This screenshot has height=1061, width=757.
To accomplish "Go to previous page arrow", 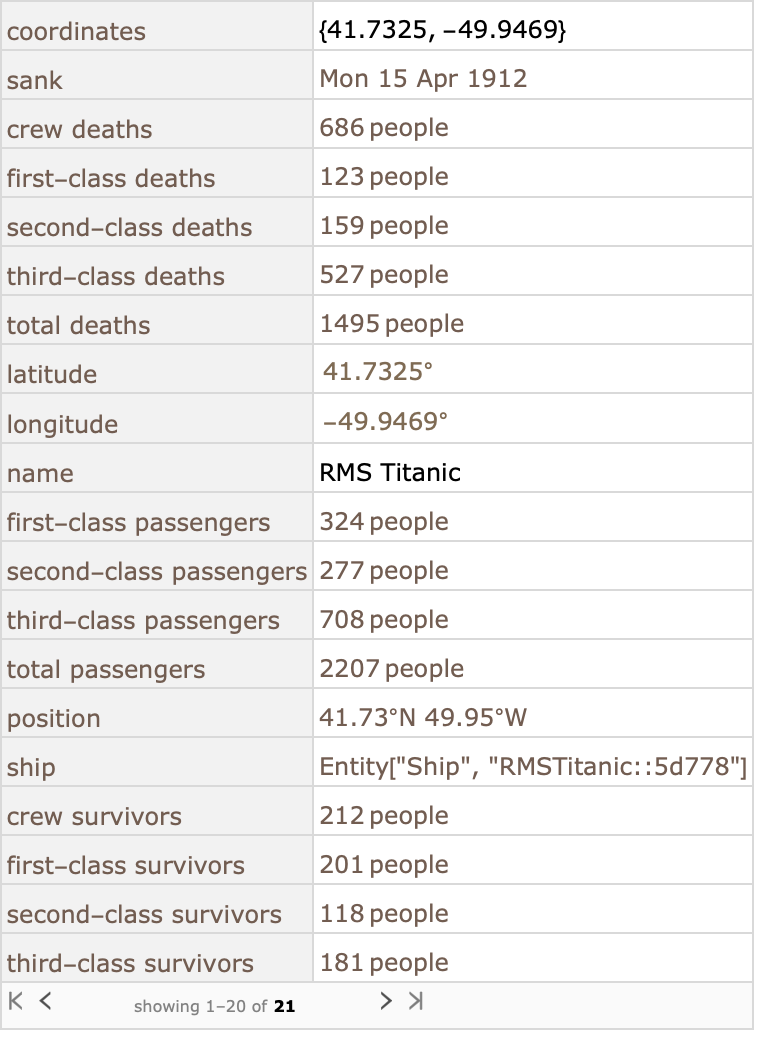I will 45,1001.
